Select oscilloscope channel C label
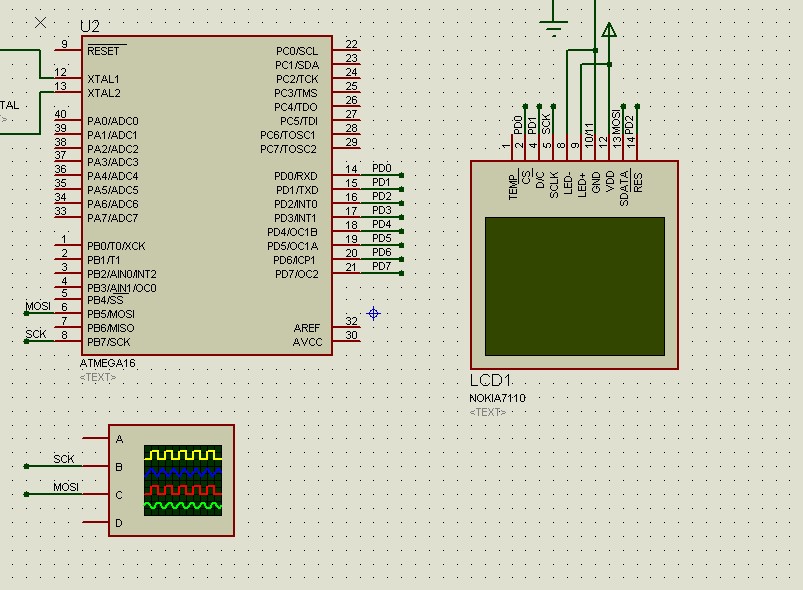Screen dimensions: 803x590 coord(119,495)
